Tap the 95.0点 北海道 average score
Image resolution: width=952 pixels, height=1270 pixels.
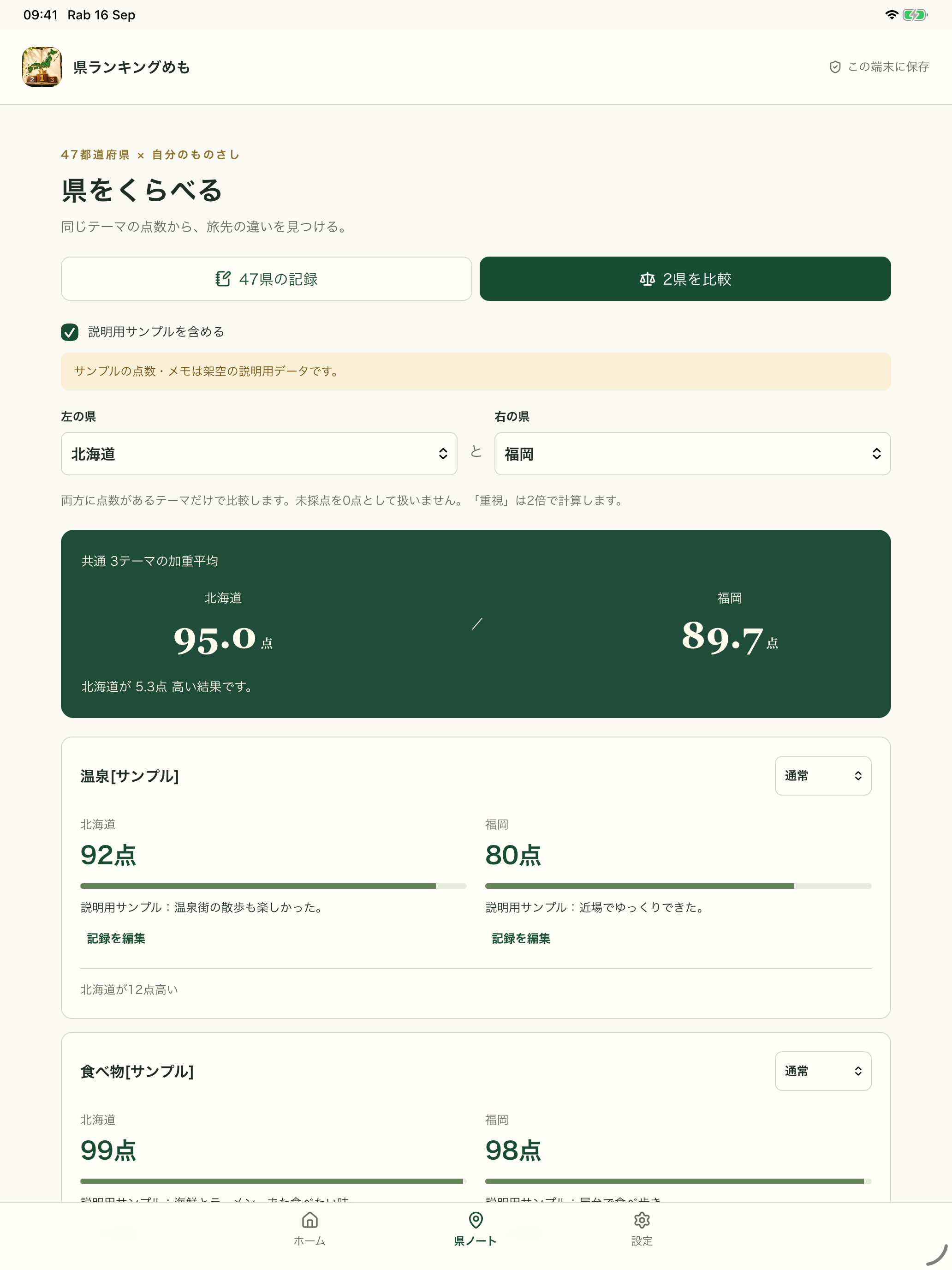point(223,639)
